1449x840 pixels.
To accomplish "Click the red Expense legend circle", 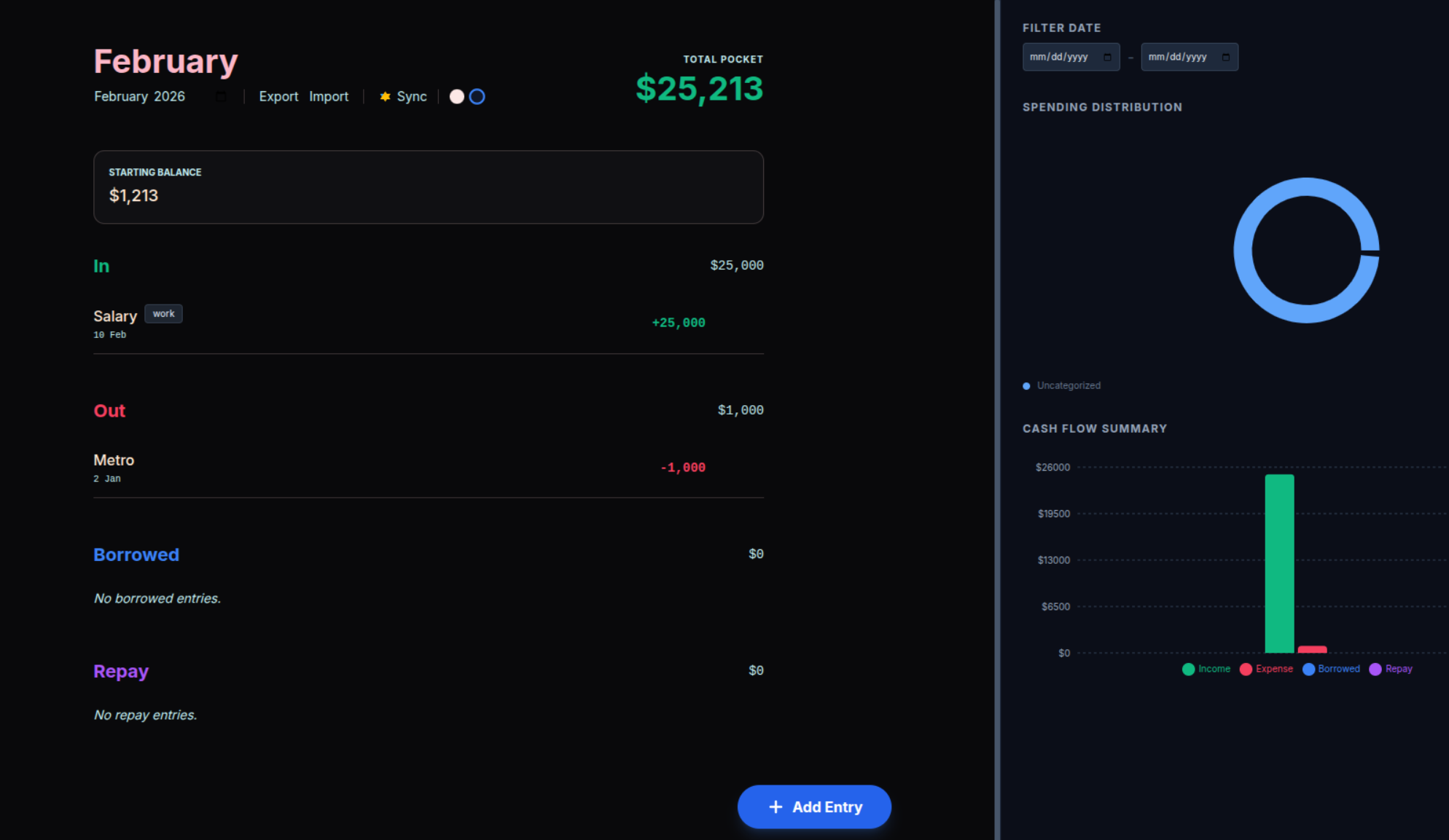I will coord(1246,669).
